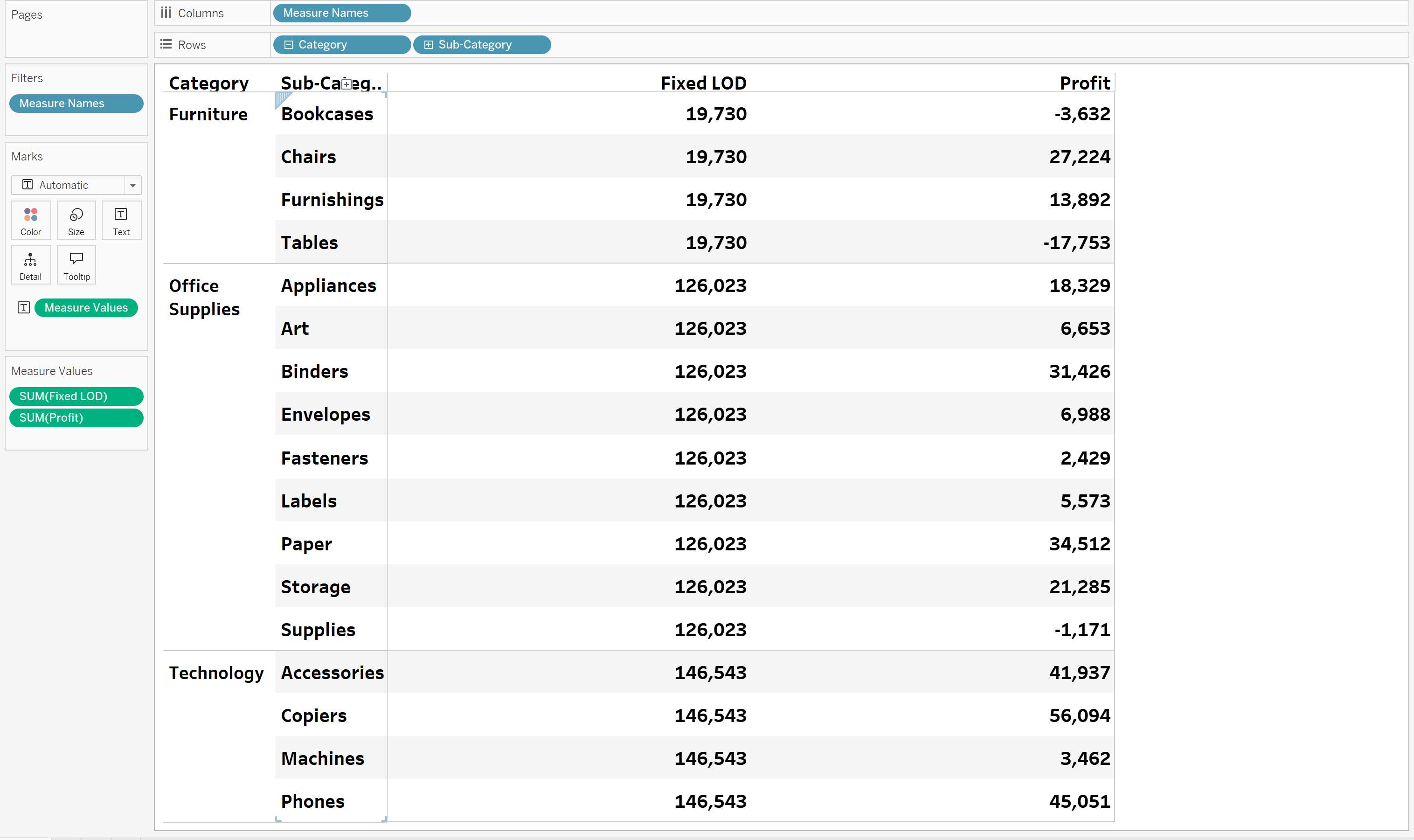This screenshot has height=840, width=1414.
Task: Open the Detail marks card
Action: tap(31, 265)
